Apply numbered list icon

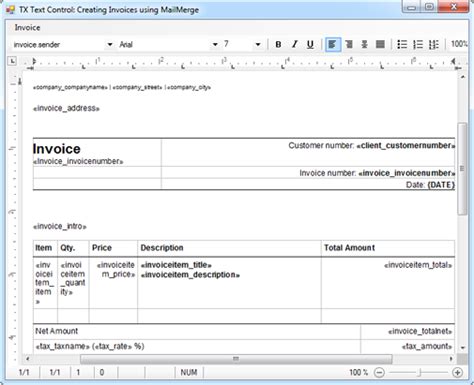click(418, 44)
